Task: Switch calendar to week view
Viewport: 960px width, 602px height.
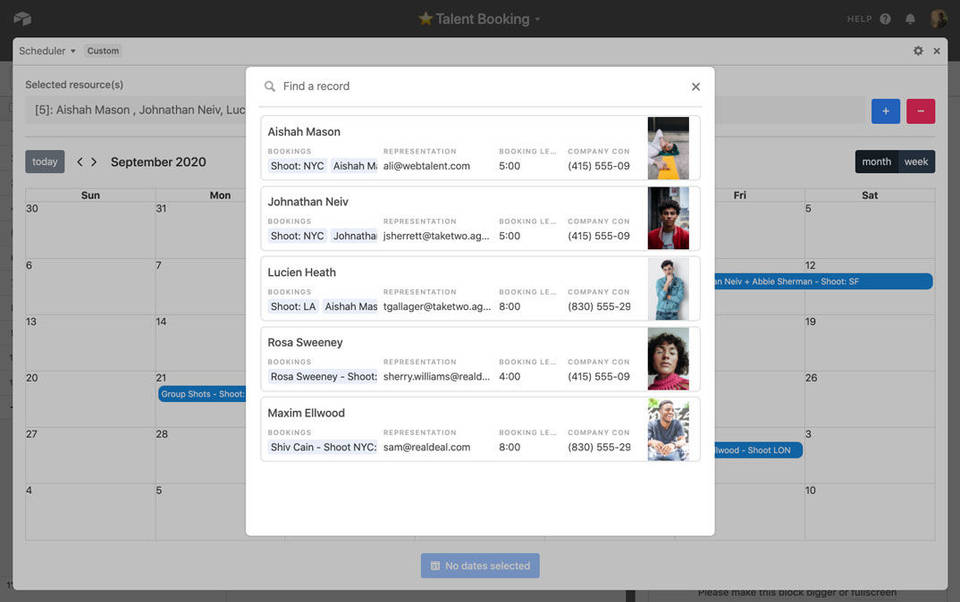Action: (x=917, y=161)
